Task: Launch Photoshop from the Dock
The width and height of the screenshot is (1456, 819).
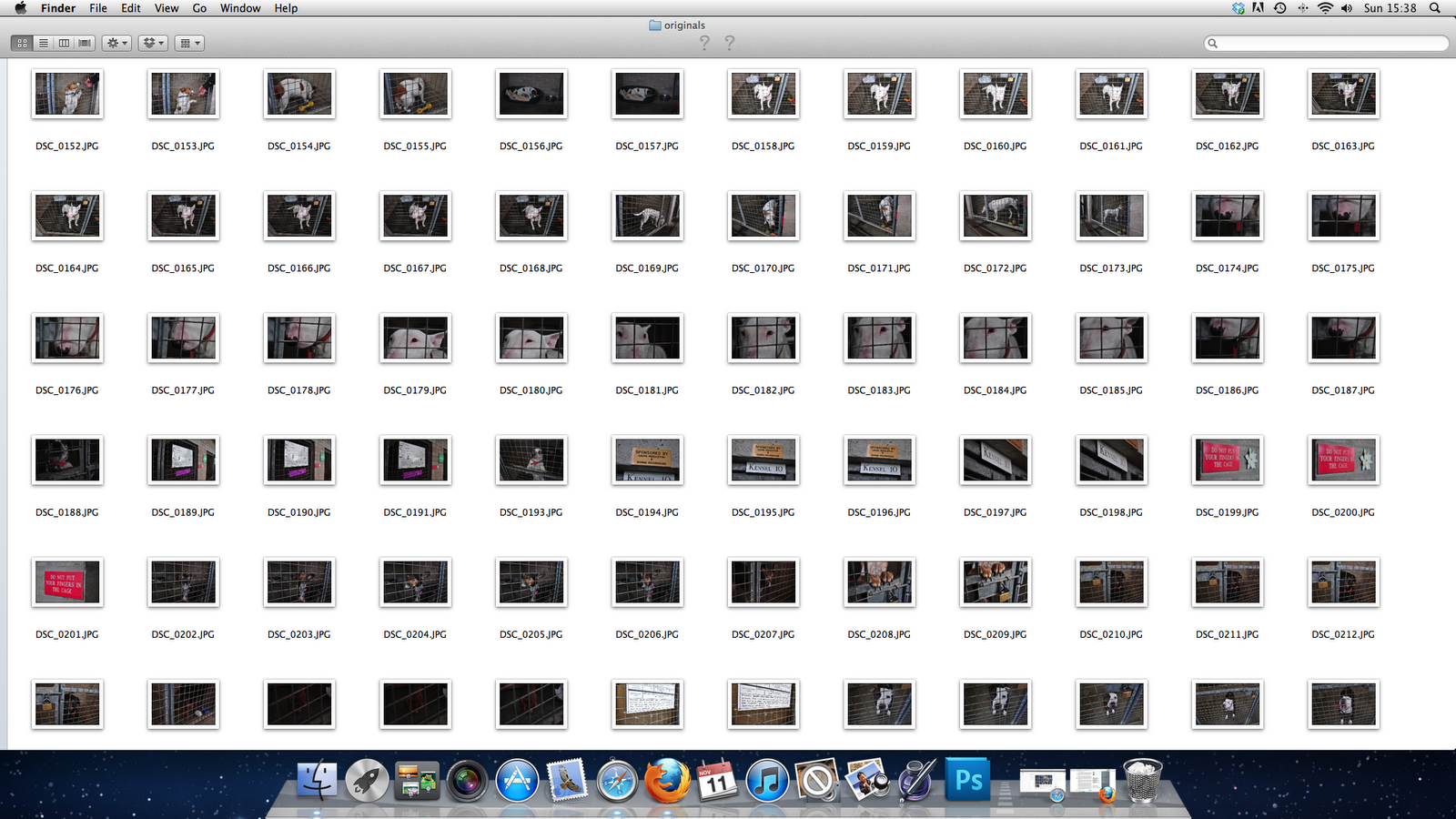Action: click(967, 780)
